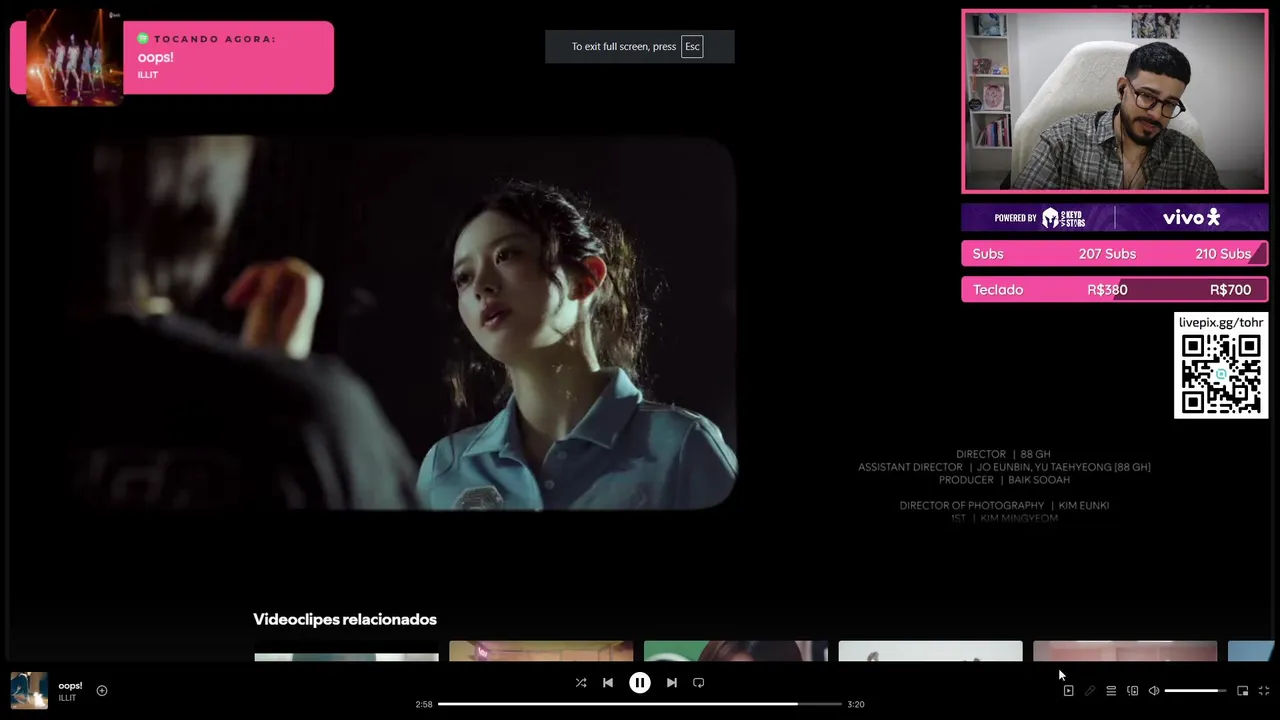Toggle the repeat button beside next track
1280x720 pixels.
click(699, 683)
